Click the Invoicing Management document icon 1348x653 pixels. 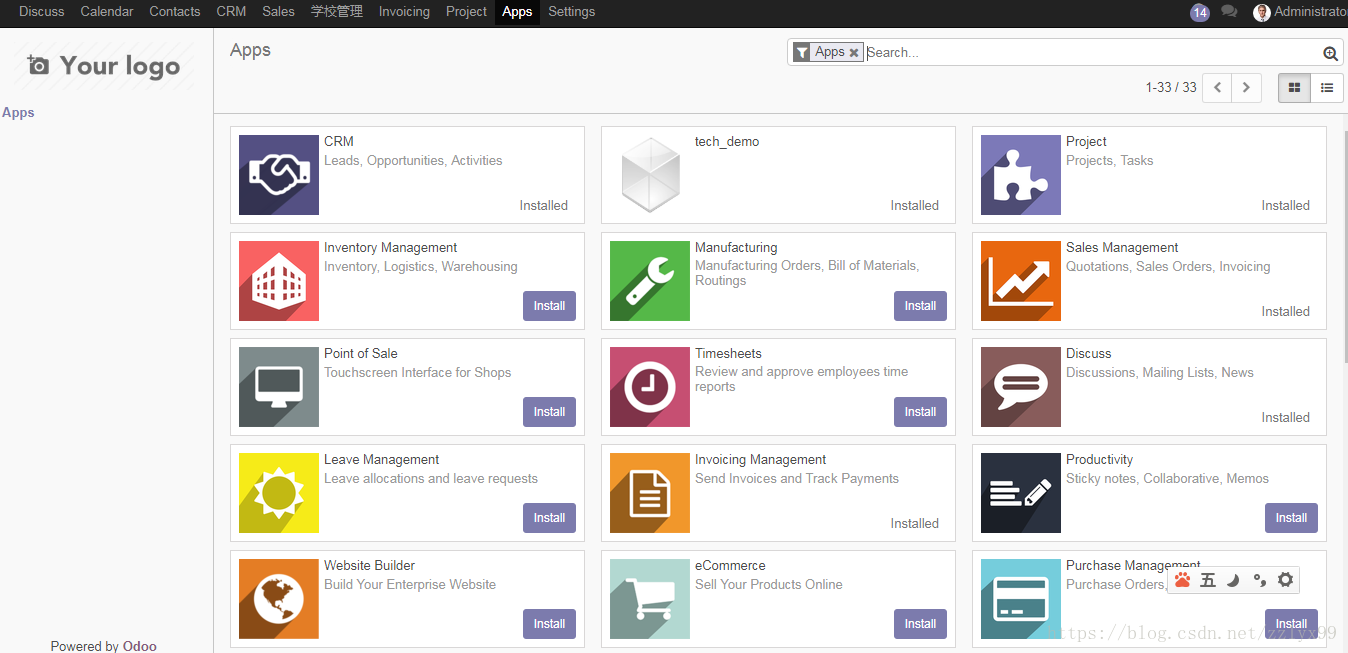pyautogui.click(x=650, y=493)
